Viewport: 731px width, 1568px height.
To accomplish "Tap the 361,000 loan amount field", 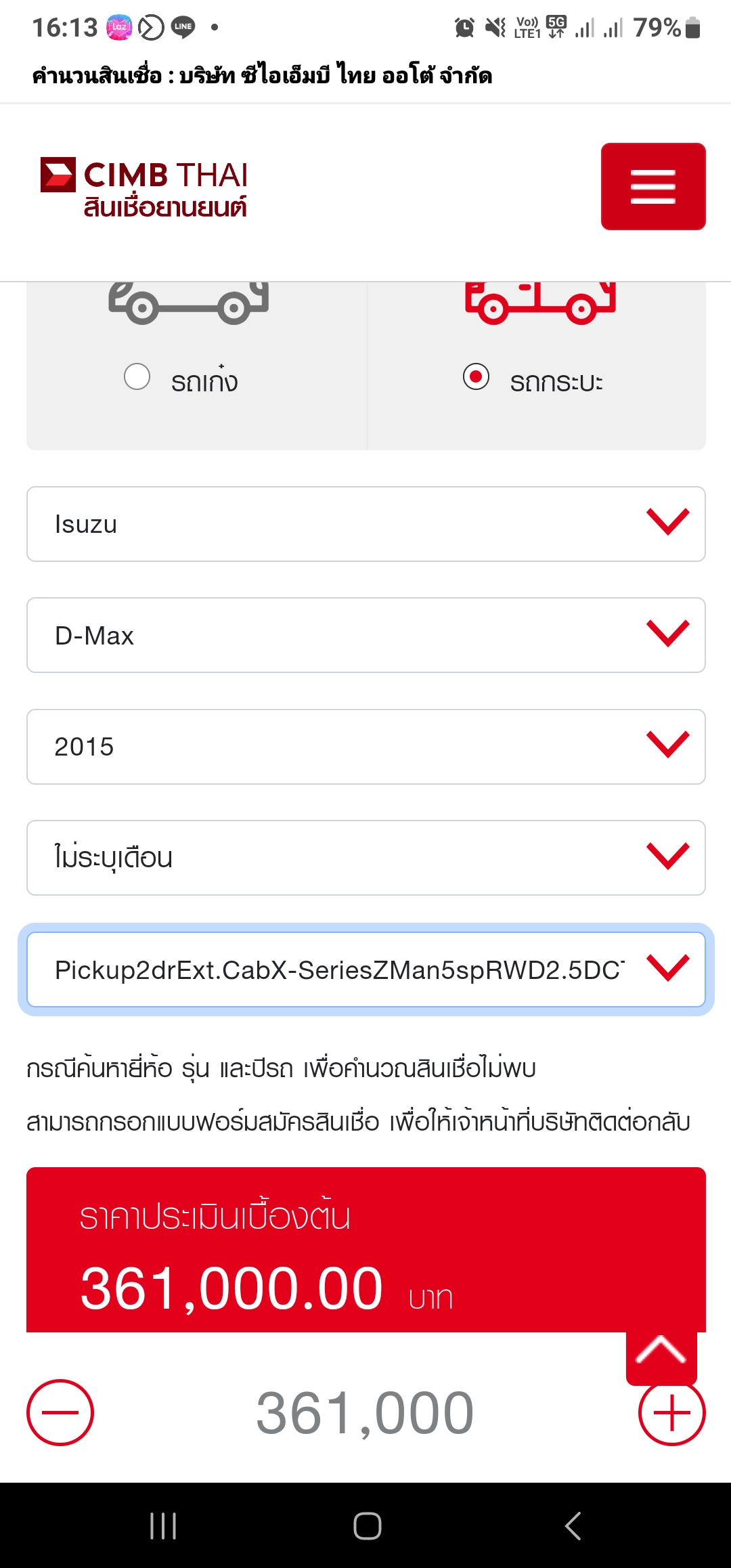I will [365, 1413].
